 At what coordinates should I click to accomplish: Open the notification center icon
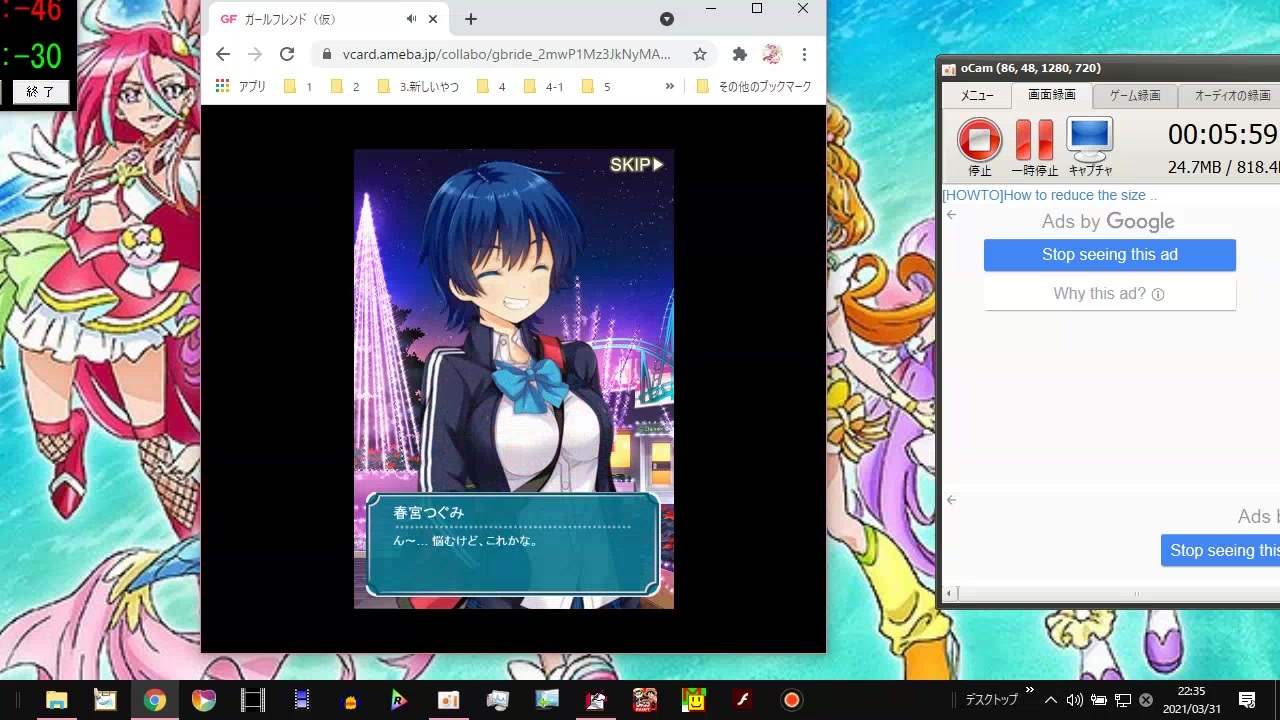(1247, 700)
